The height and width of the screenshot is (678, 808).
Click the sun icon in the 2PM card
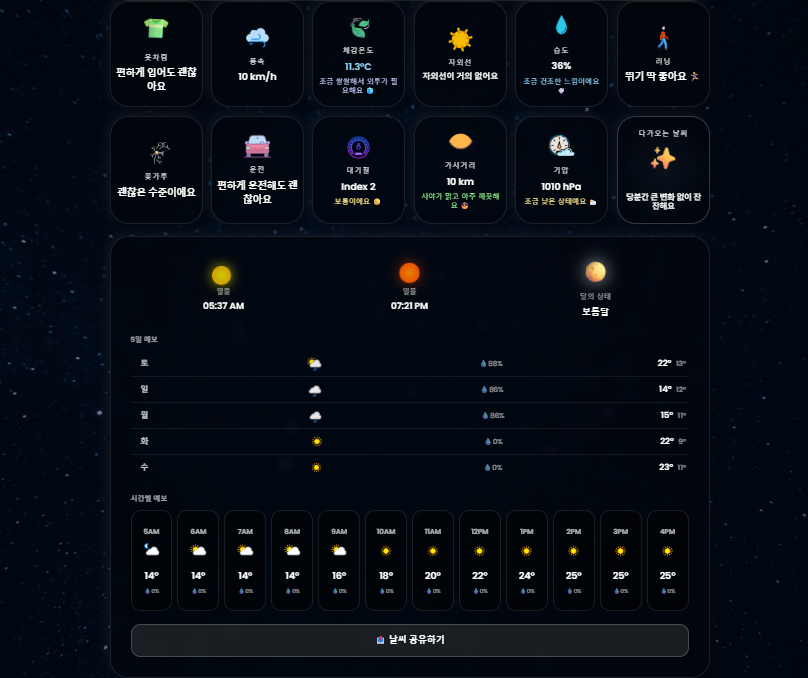click(x=574, y=551)
